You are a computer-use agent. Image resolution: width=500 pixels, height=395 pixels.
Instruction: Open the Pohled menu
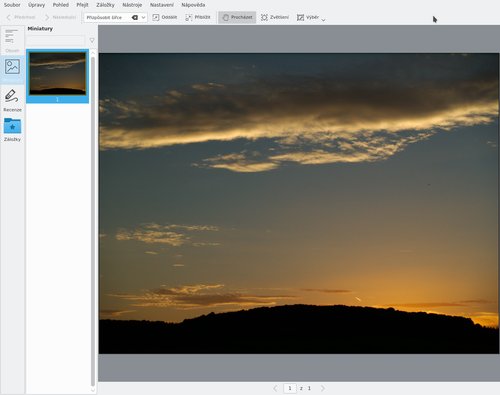click(x=61, y=5)
